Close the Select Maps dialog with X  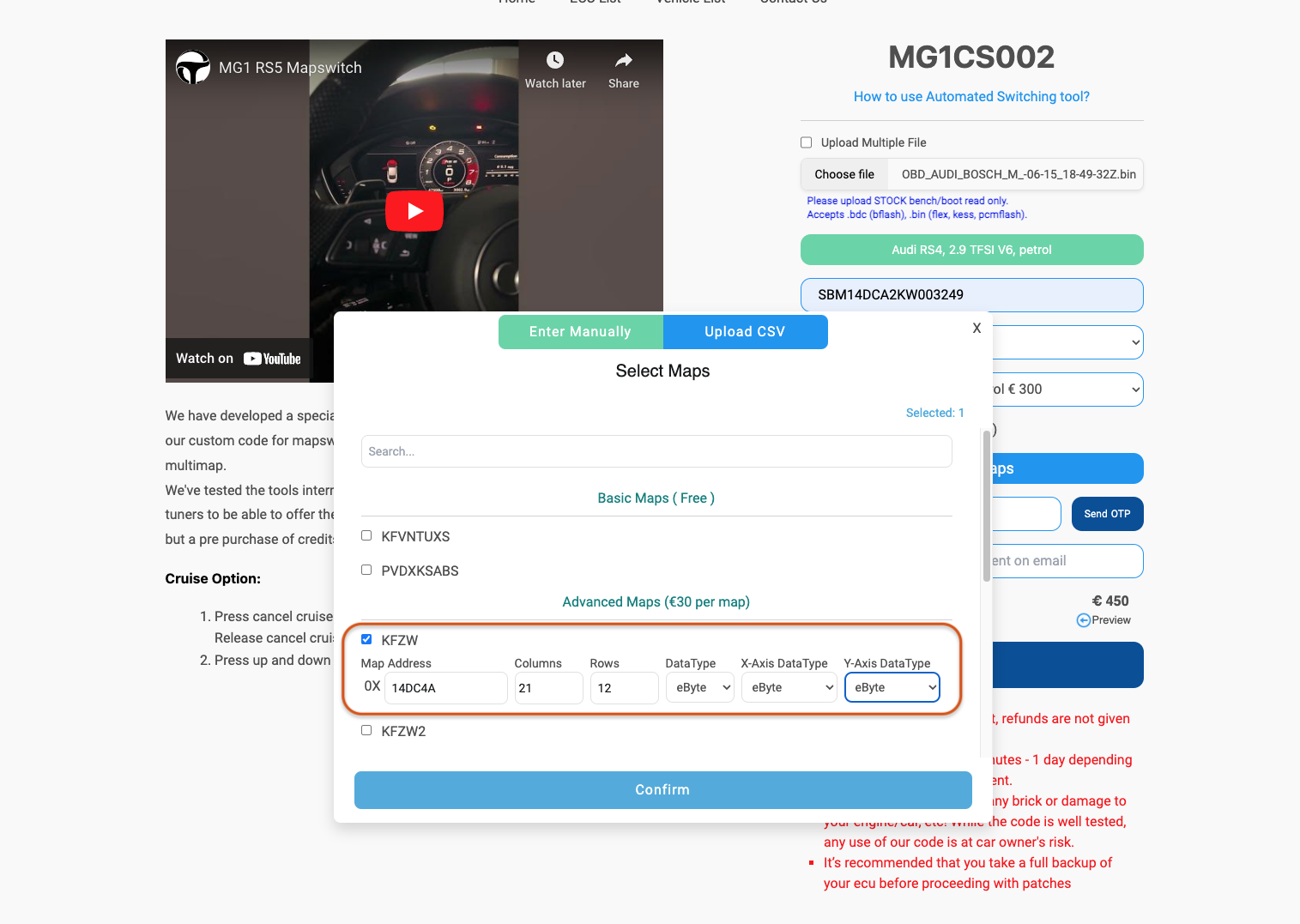click(977, 328)
